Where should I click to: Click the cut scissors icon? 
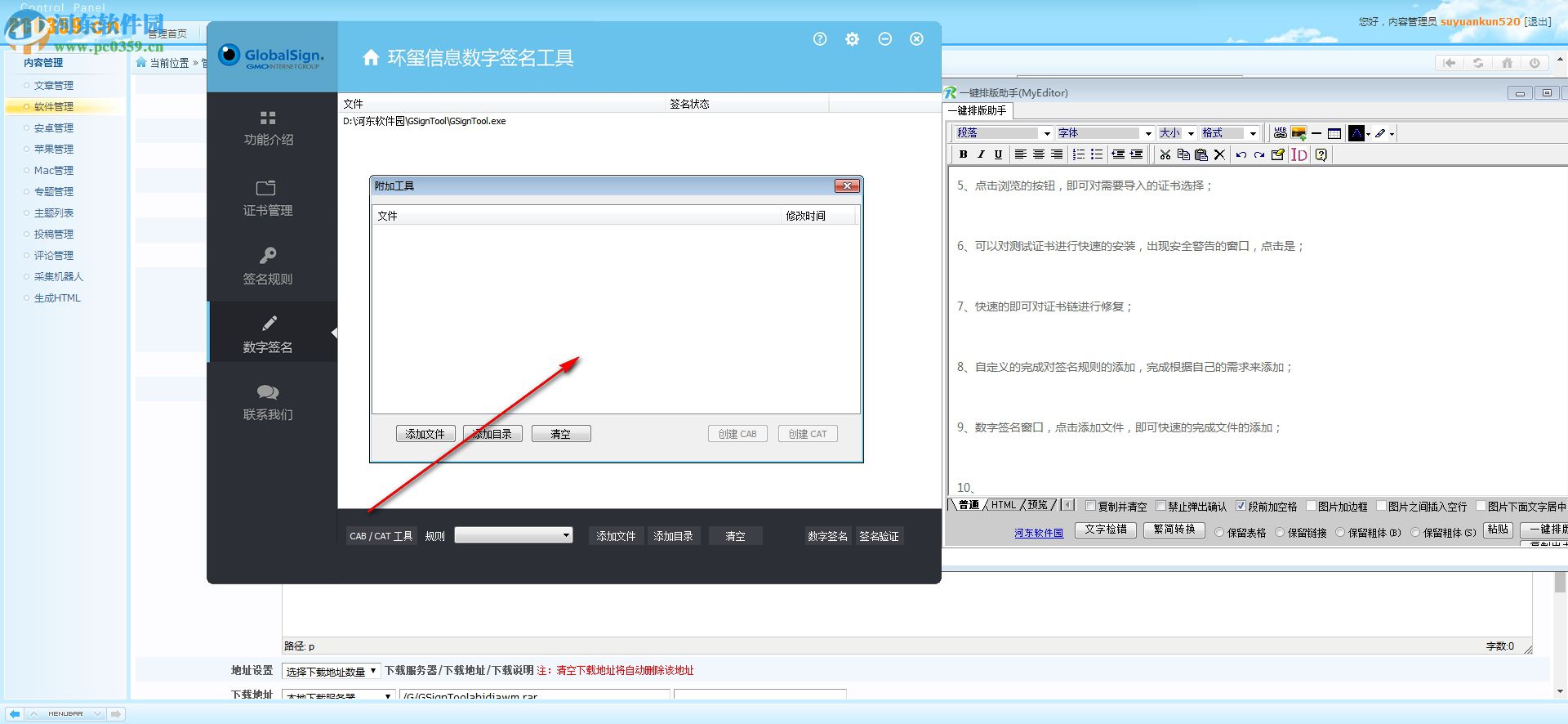coord(1165,154)
